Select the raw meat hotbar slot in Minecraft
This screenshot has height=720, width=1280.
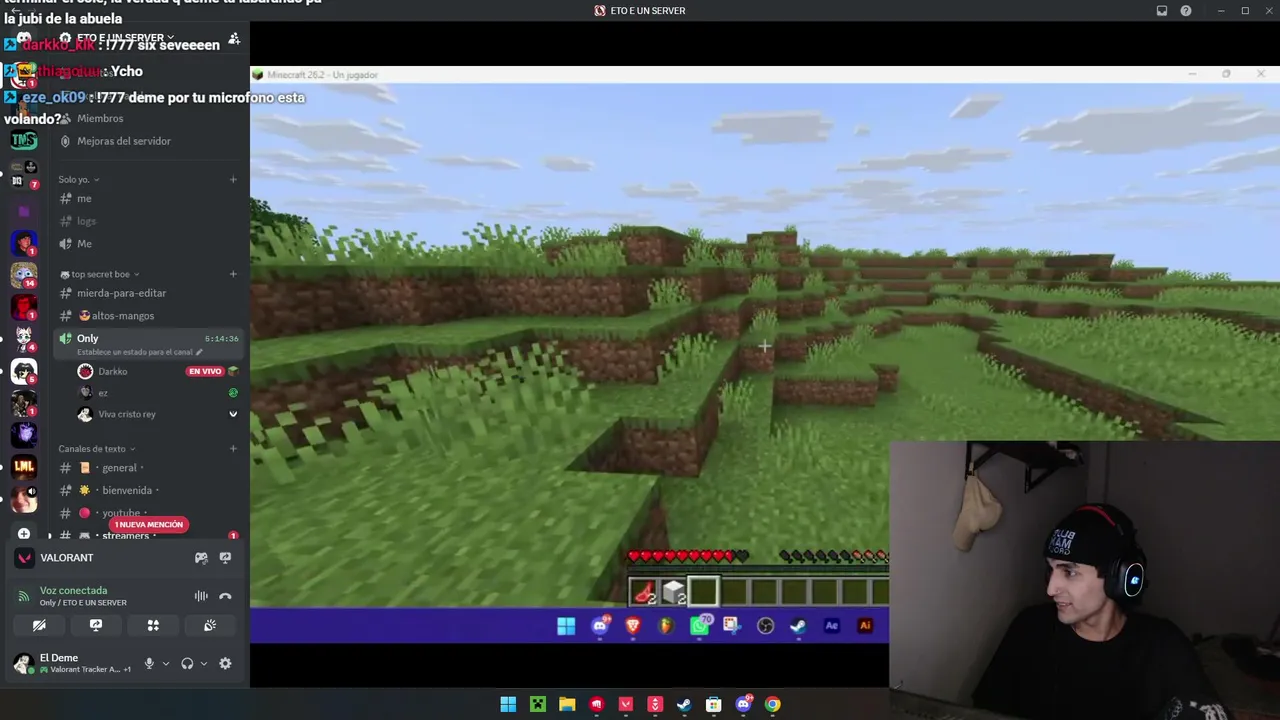(x=643, y=592)
